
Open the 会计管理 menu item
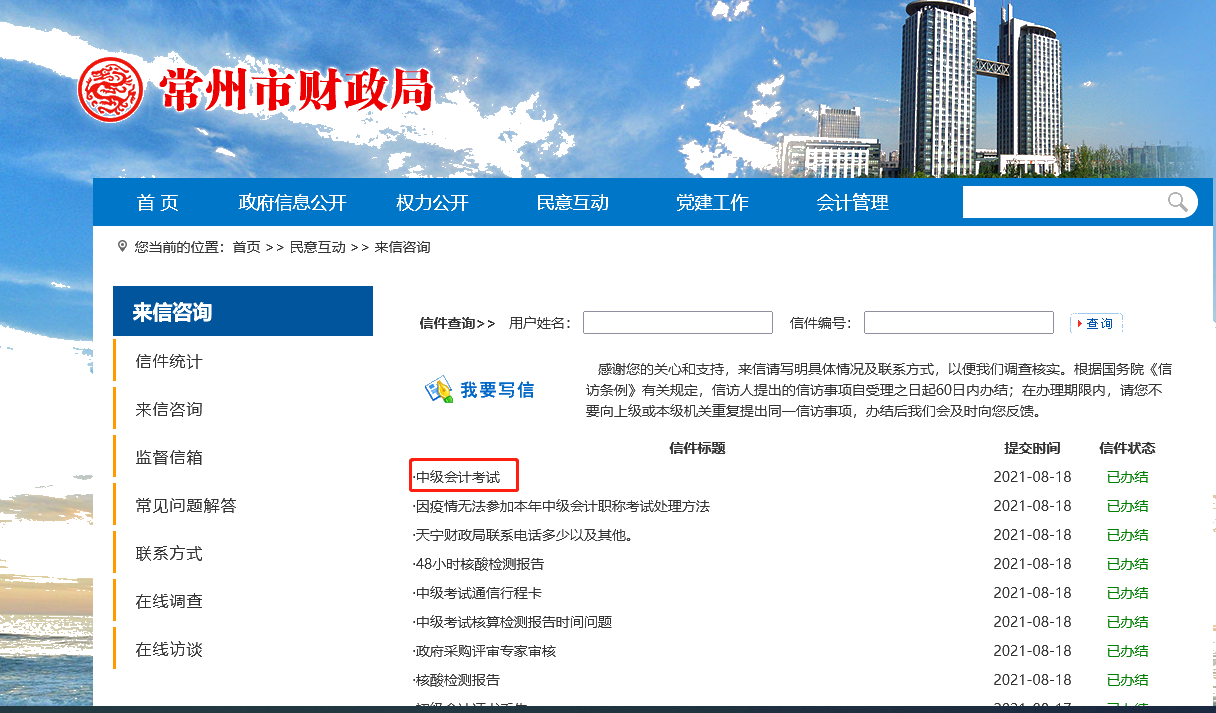(852, 202)
